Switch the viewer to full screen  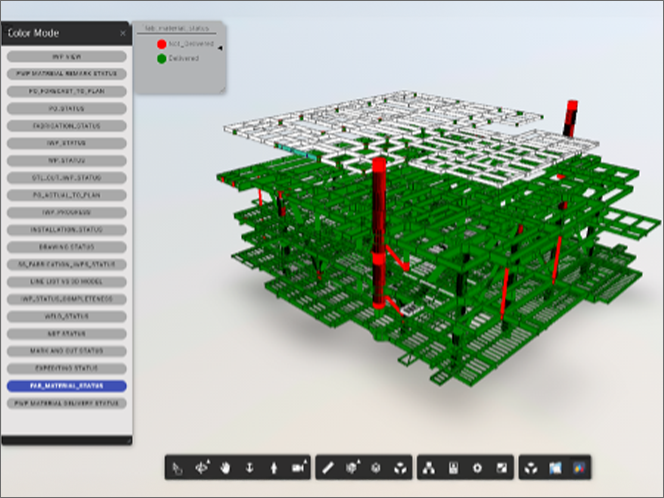tap(501, 467)
